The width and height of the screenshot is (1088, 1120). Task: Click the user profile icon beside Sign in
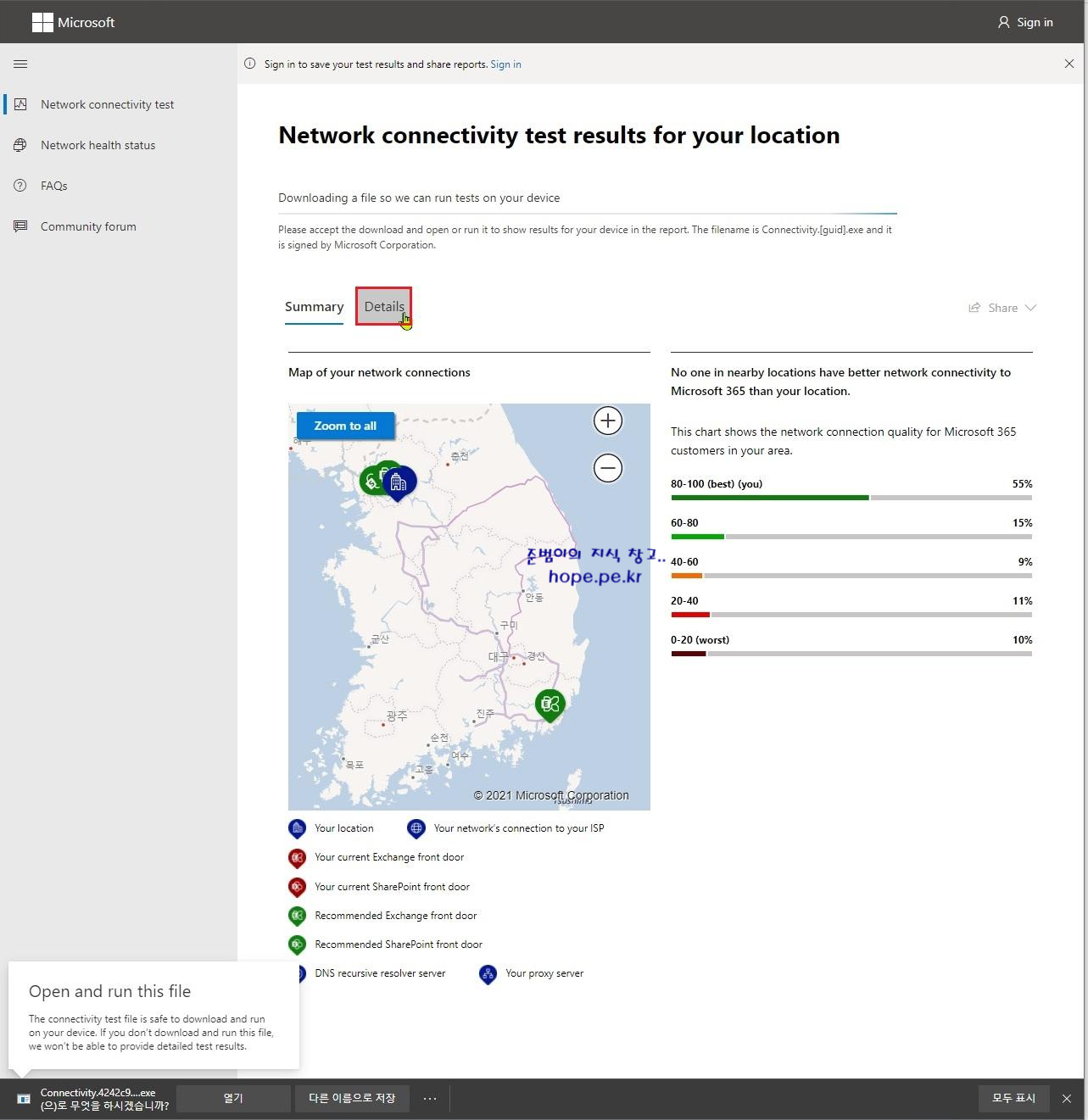point(1004,22)
